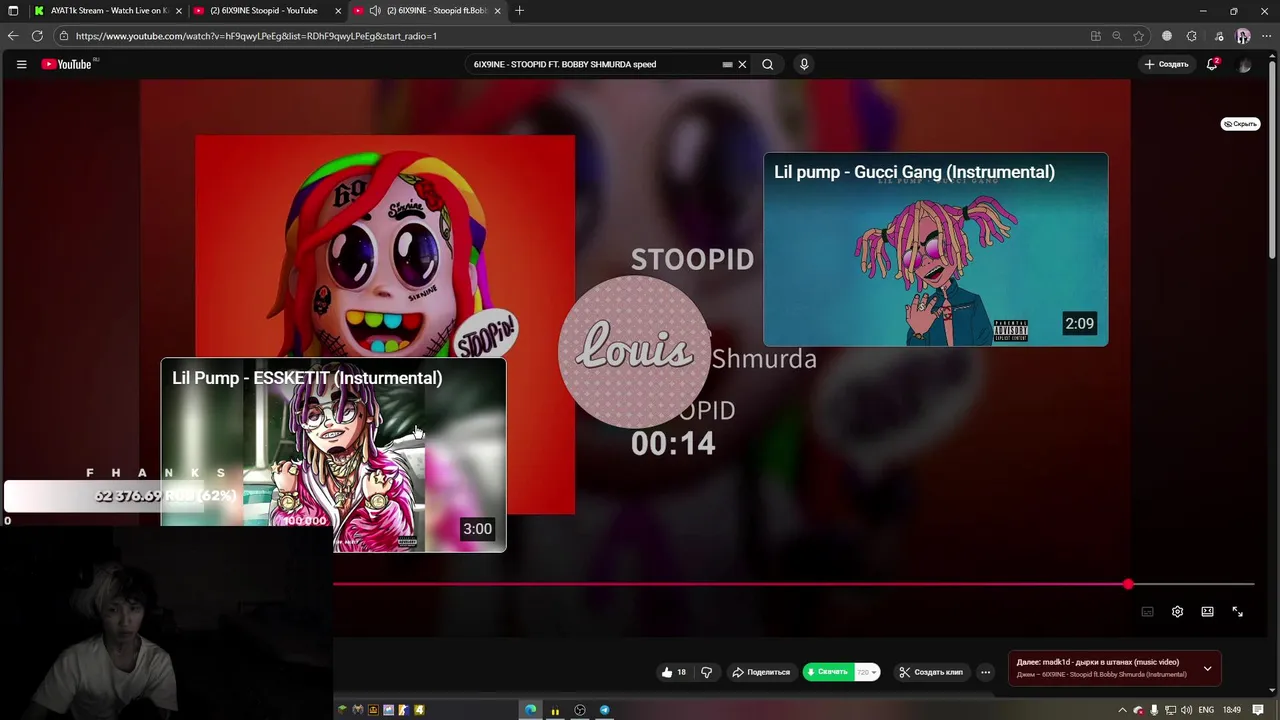1280x720 pixels.
Task: Click the Поделиться share button
Action: point(762,672)
